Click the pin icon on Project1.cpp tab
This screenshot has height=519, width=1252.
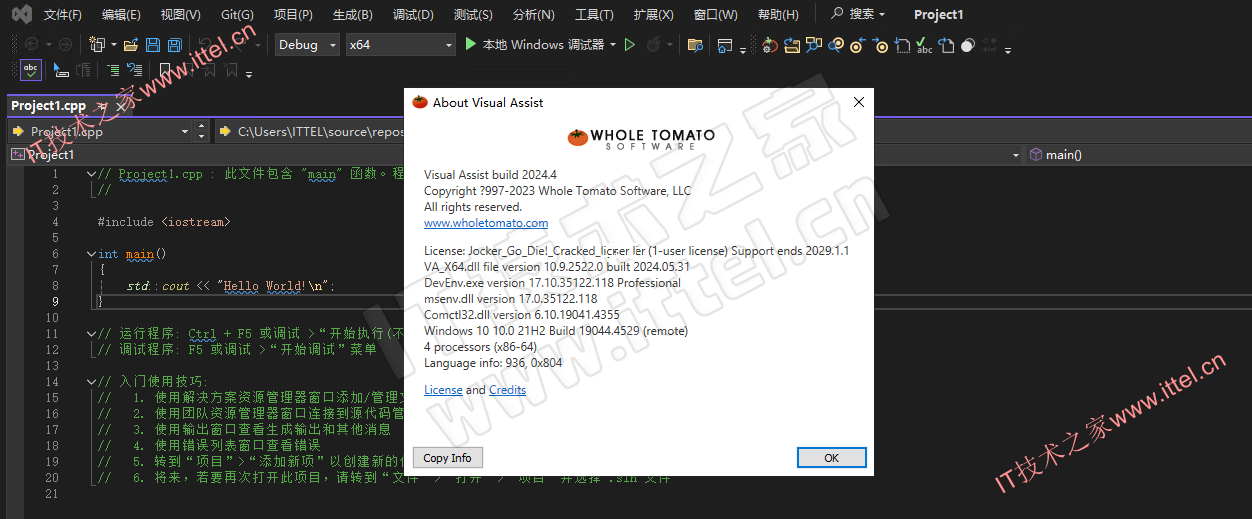pyautogui.click(x=101, y=106)
